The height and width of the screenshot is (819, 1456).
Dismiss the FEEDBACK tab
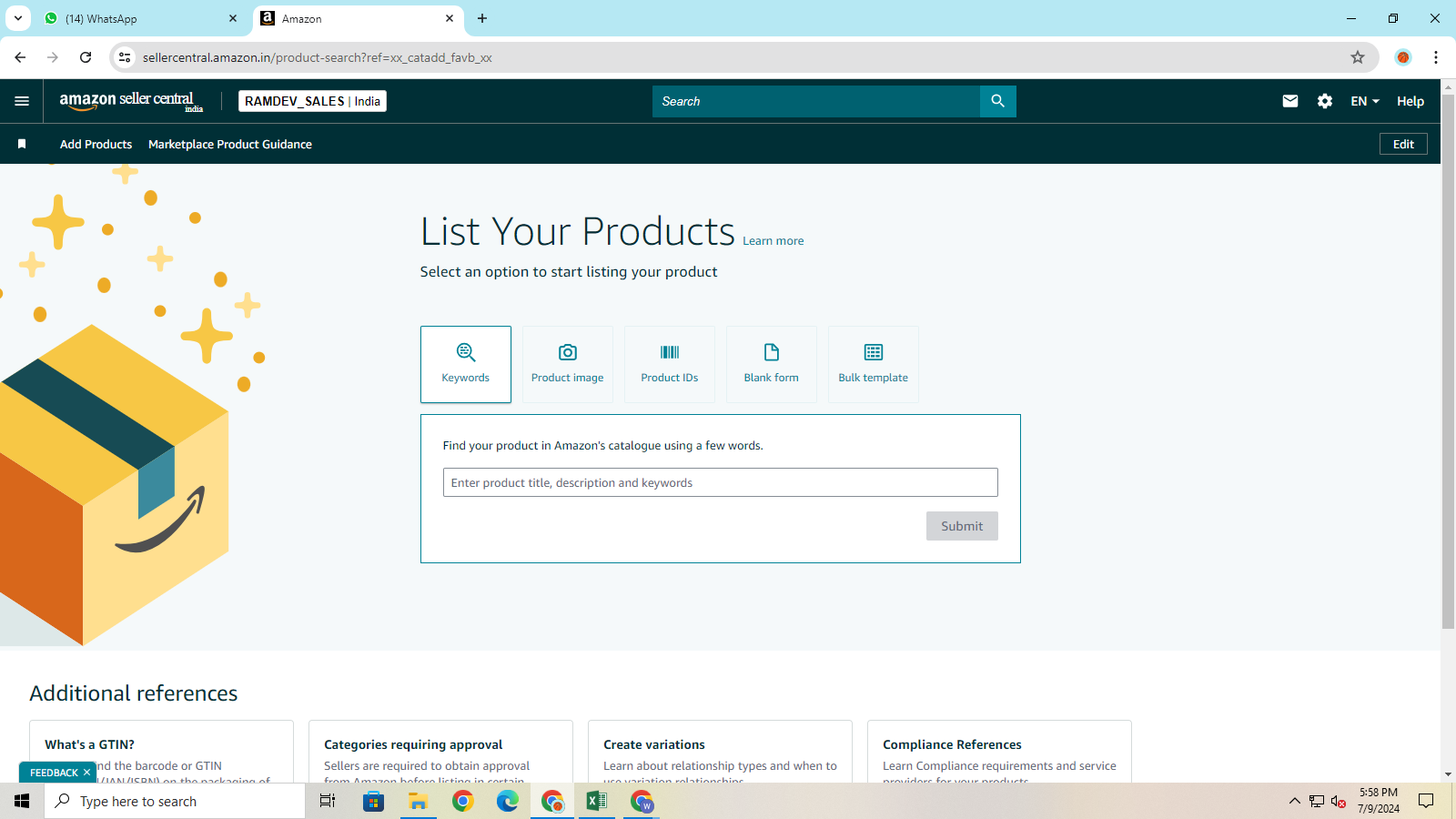click(86, 772)
